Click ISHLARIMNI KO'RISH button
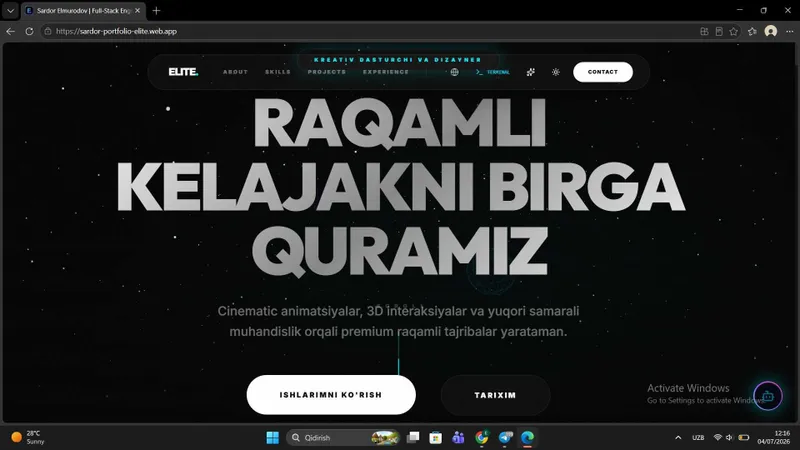Image resolution: width=800 pixels, height=450 pixels. (x=331, y=395)
